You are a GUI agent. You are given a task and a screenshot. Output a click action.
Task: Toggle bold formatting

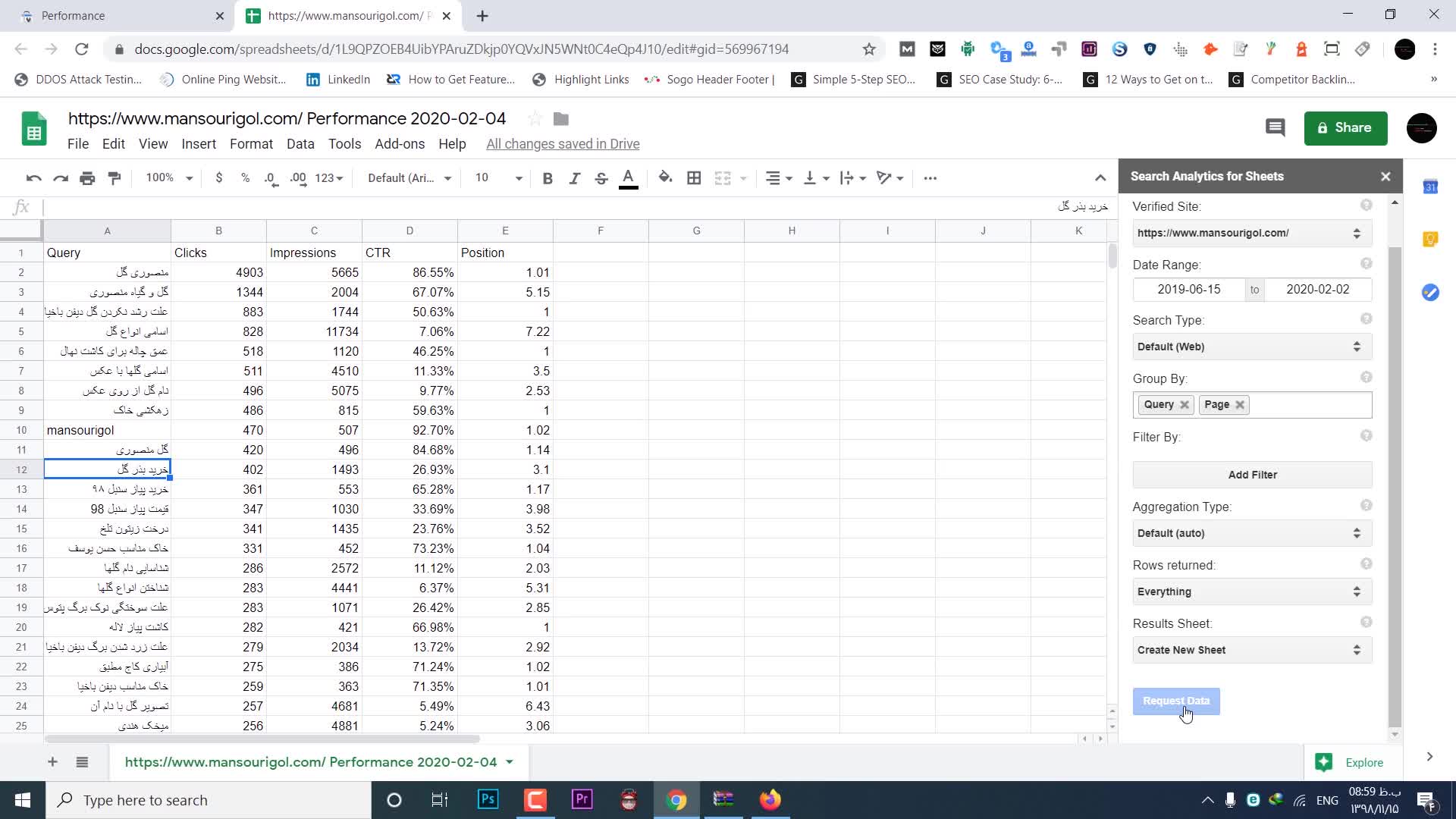[547, 178]
